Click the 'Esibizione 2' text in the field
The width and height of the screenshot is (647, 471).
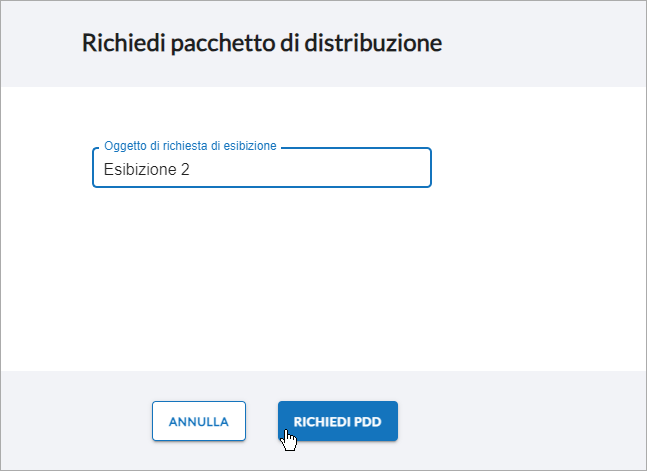pyautogui.click(x=146, y=169)
